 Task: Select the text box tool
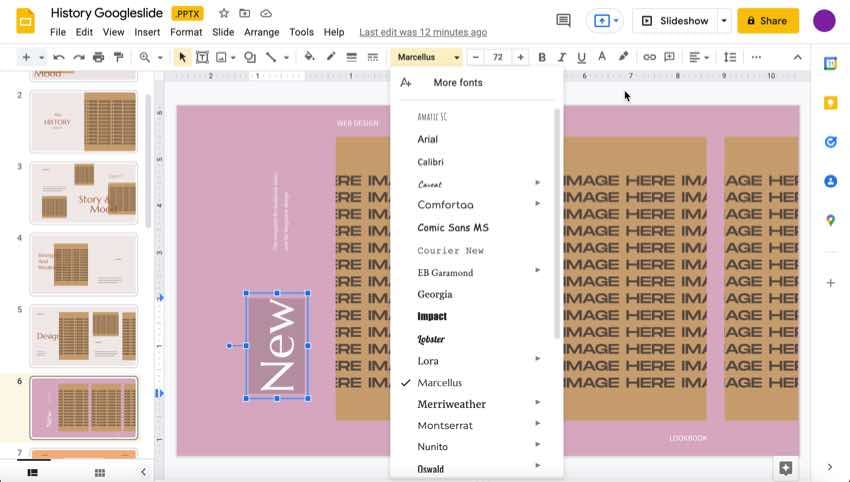pos(202,57)
